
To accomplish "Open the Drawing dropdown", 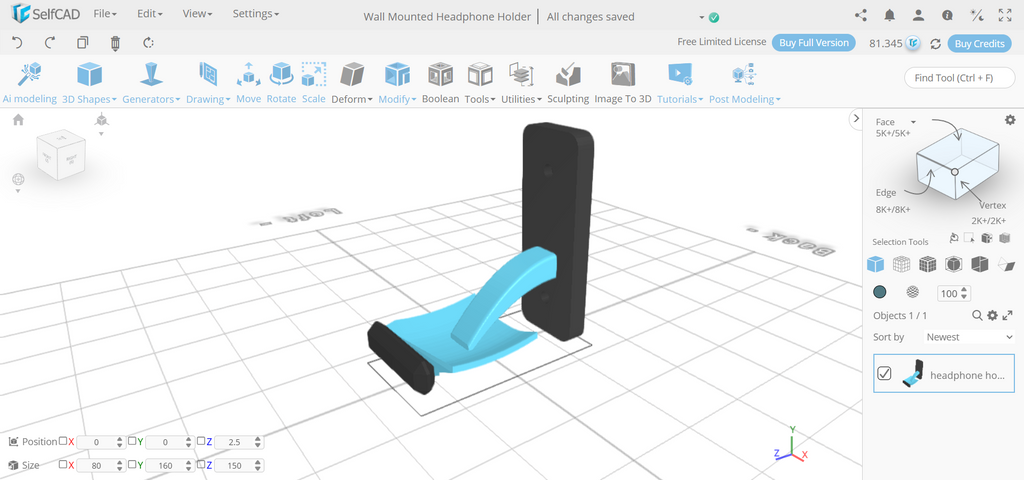I will pos(208,83).
